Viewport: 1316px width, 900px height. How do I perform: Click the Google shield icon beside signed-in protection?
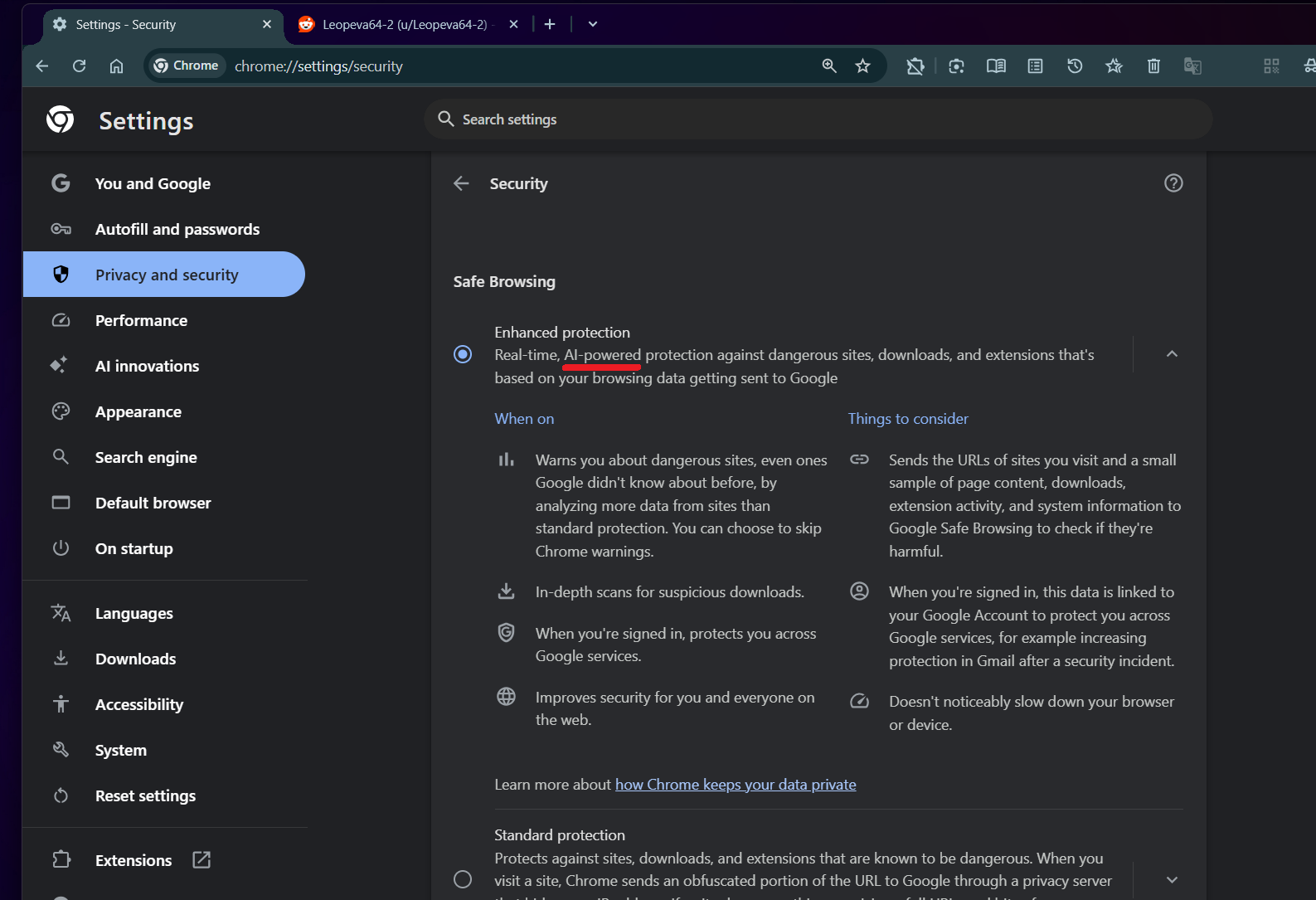506,633
